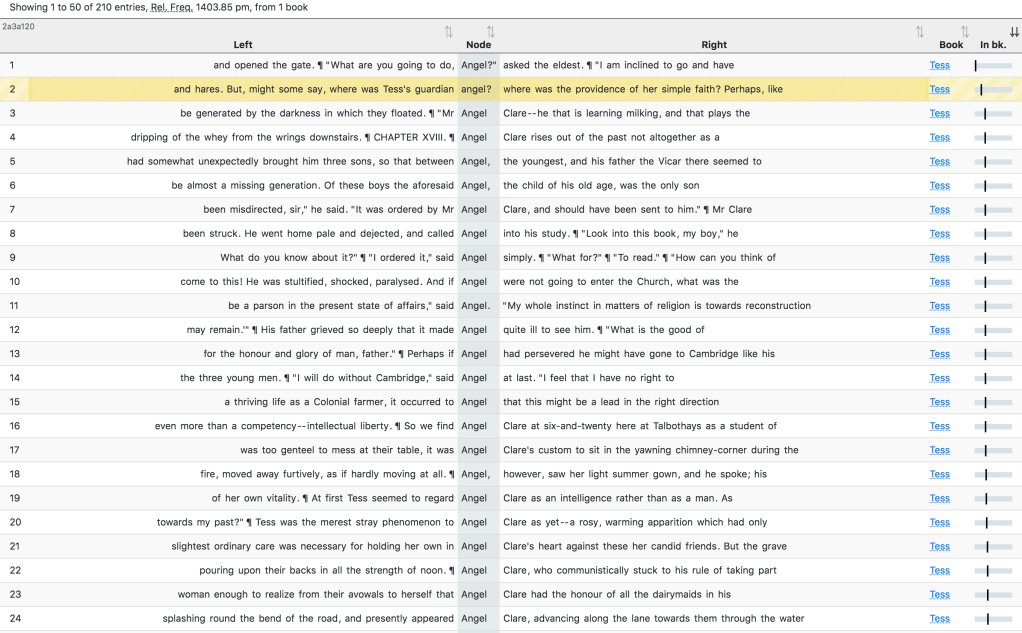Click the In bk. position bar for row 12

(993, 330)
